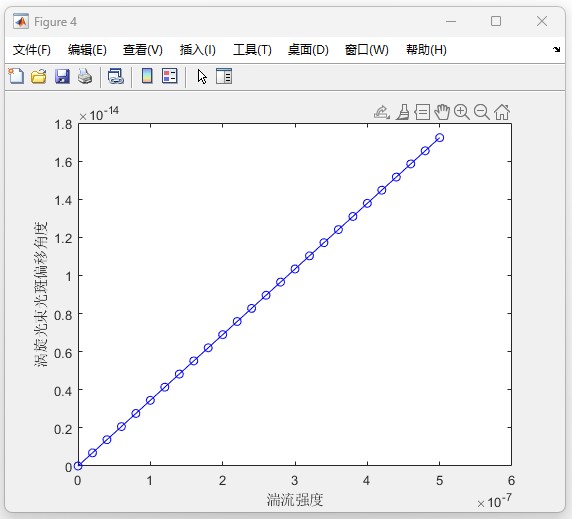The height and width of the screenshot is (519, 572).
Task: Open the 工具(T) menu
Action: [x=252, y=50]
